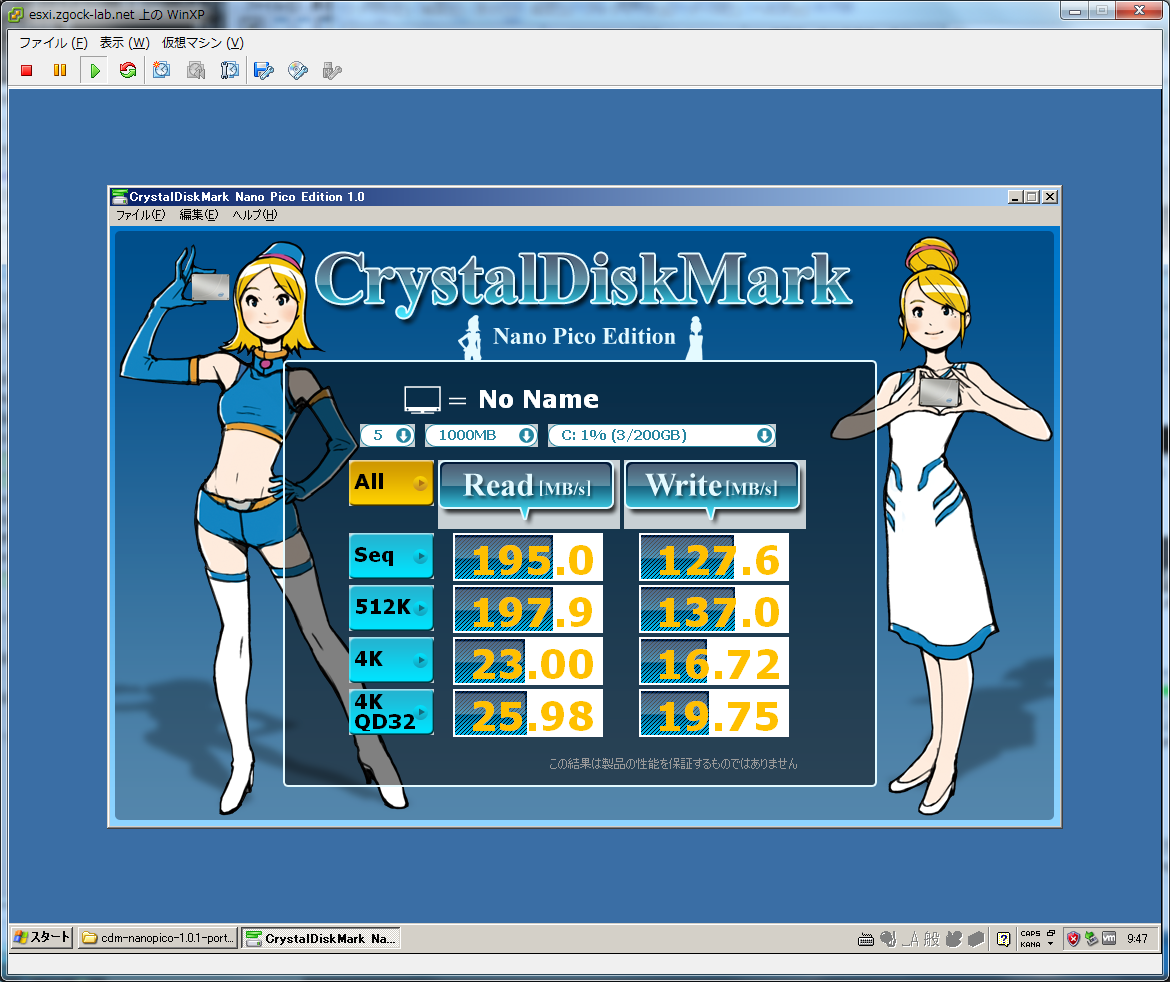
Task: Click the Windows XP スタート button
Action: pos(43,937)
